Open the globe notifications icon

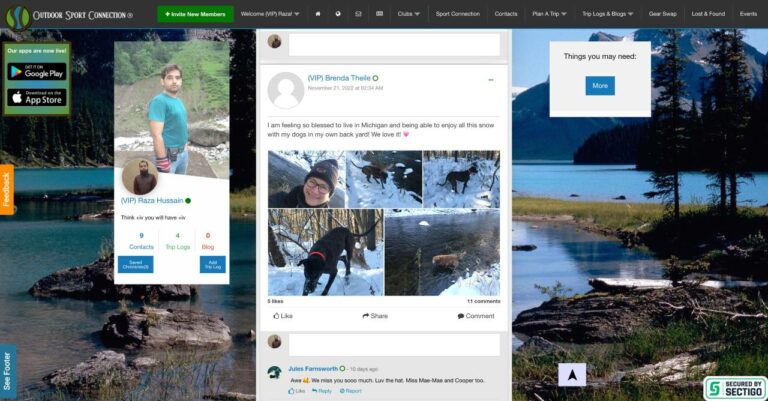(338, 14)
